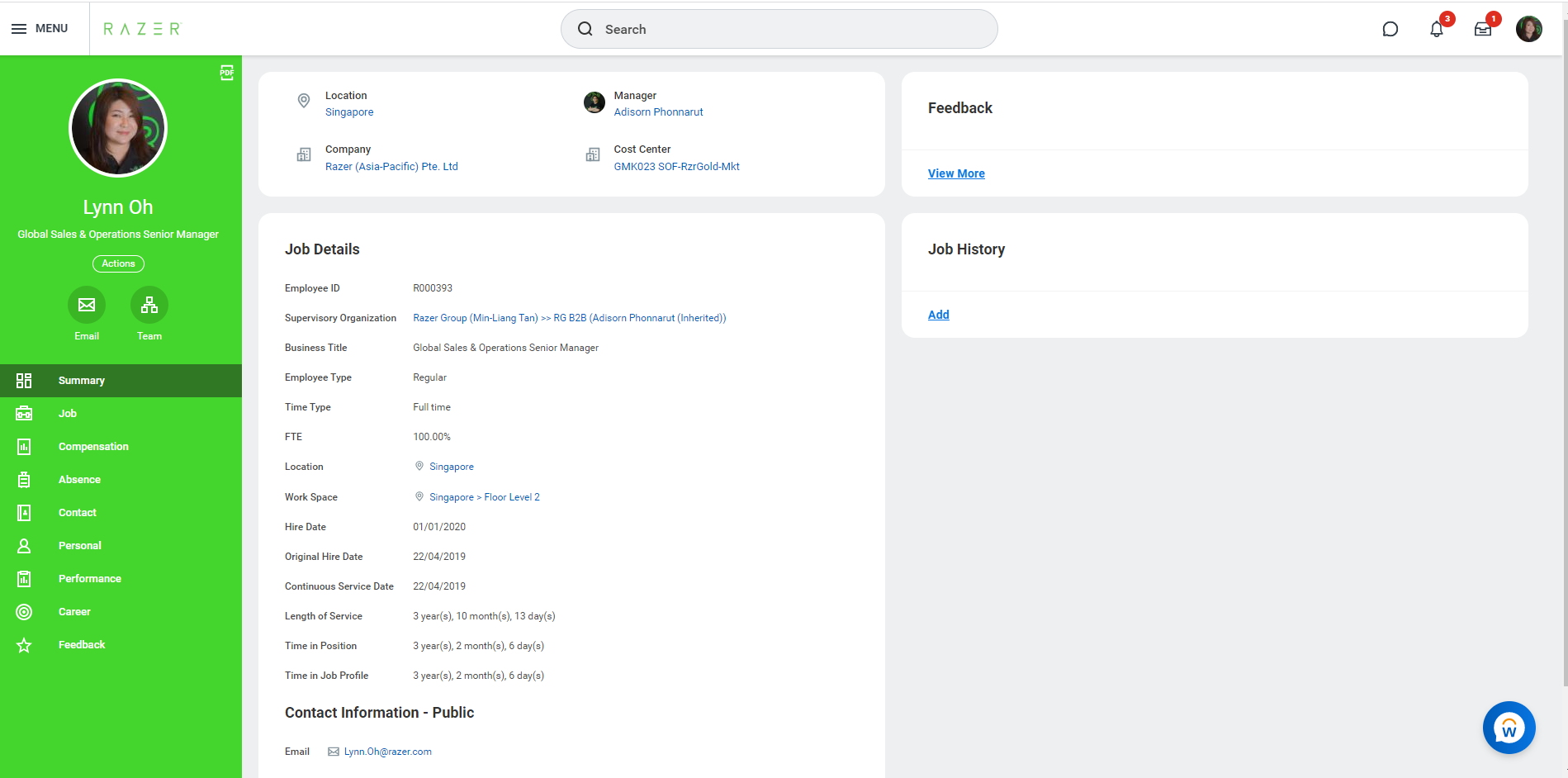Viewport: 1568px width, 778px height.
Task: Open the MENU label in the header
Action: coord(51,28)
